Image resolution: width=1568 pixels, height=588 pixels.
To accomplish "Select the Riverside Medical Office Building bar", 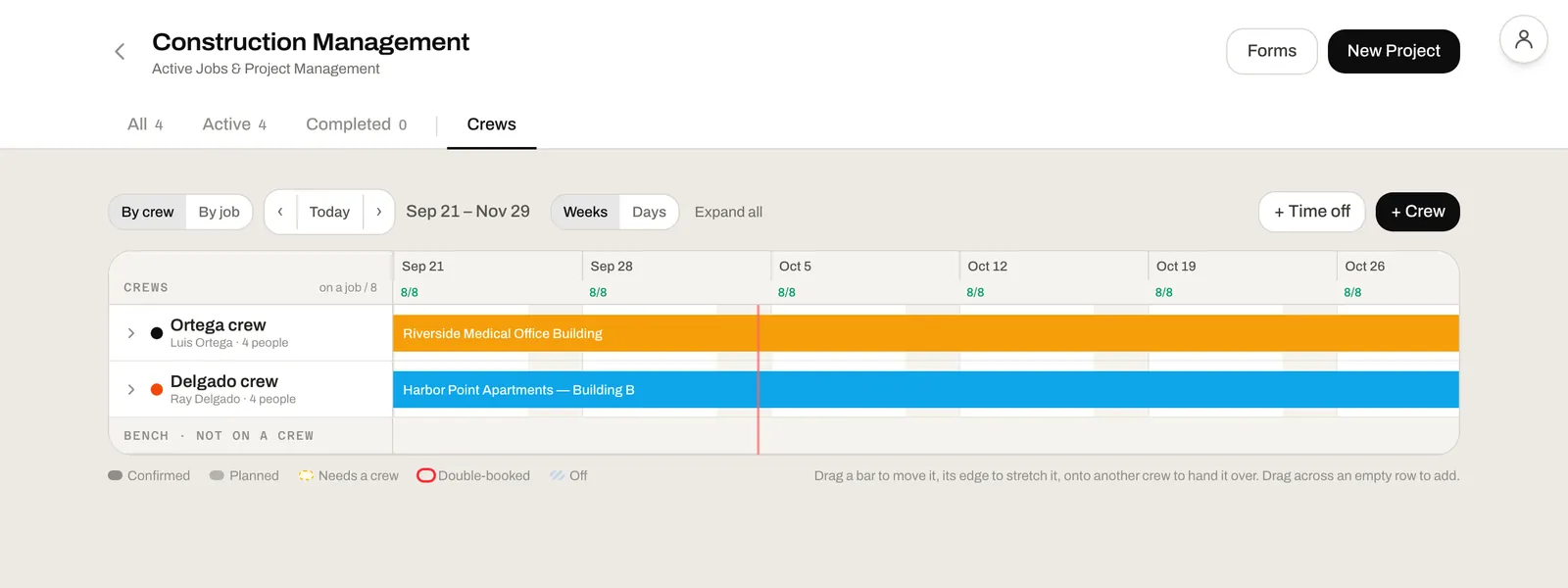I will 926,333.
